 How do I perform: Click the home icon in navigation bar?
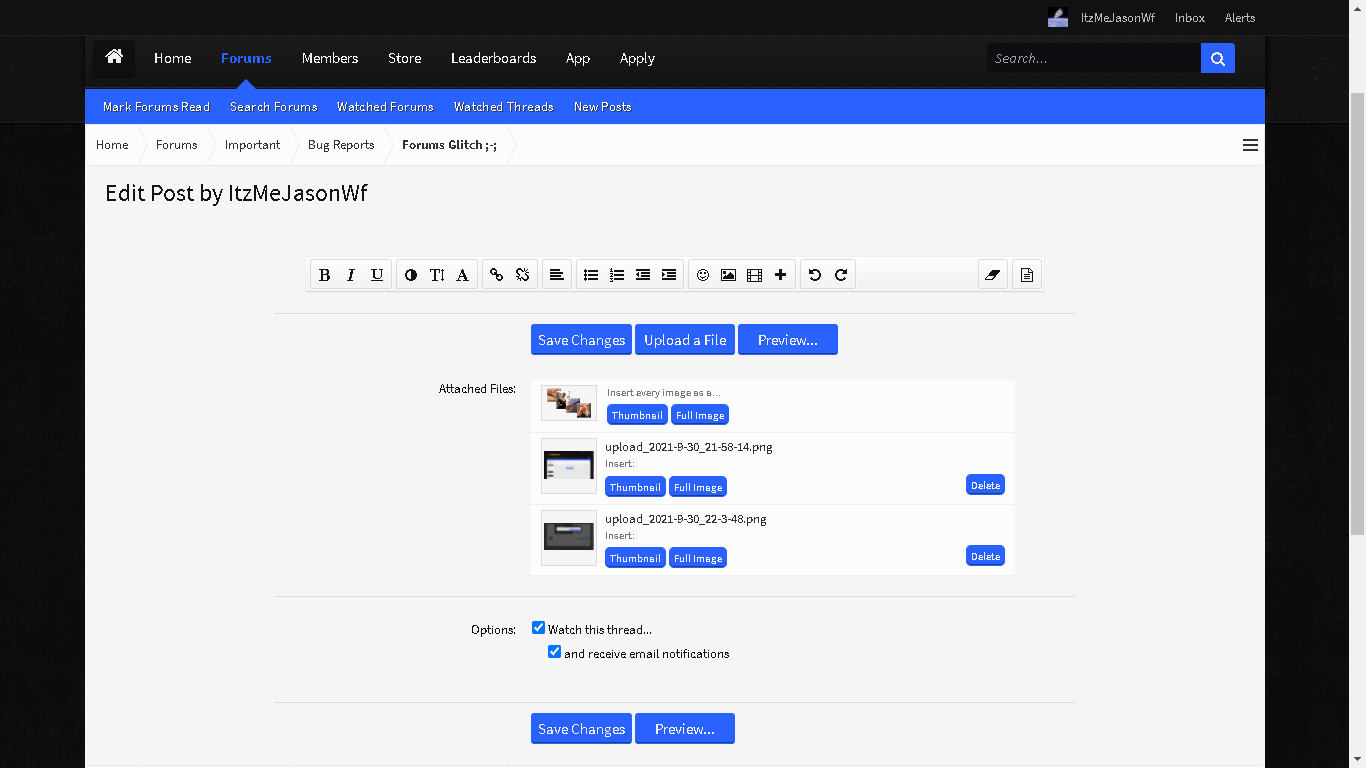pyautogui.click(x=114, y=58)
